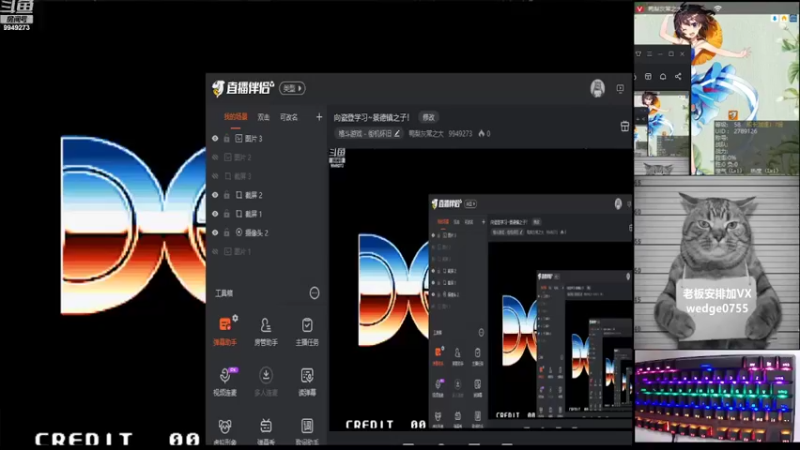
Task: Show the hidden 图片 1 source
Action: pos(215,252)
